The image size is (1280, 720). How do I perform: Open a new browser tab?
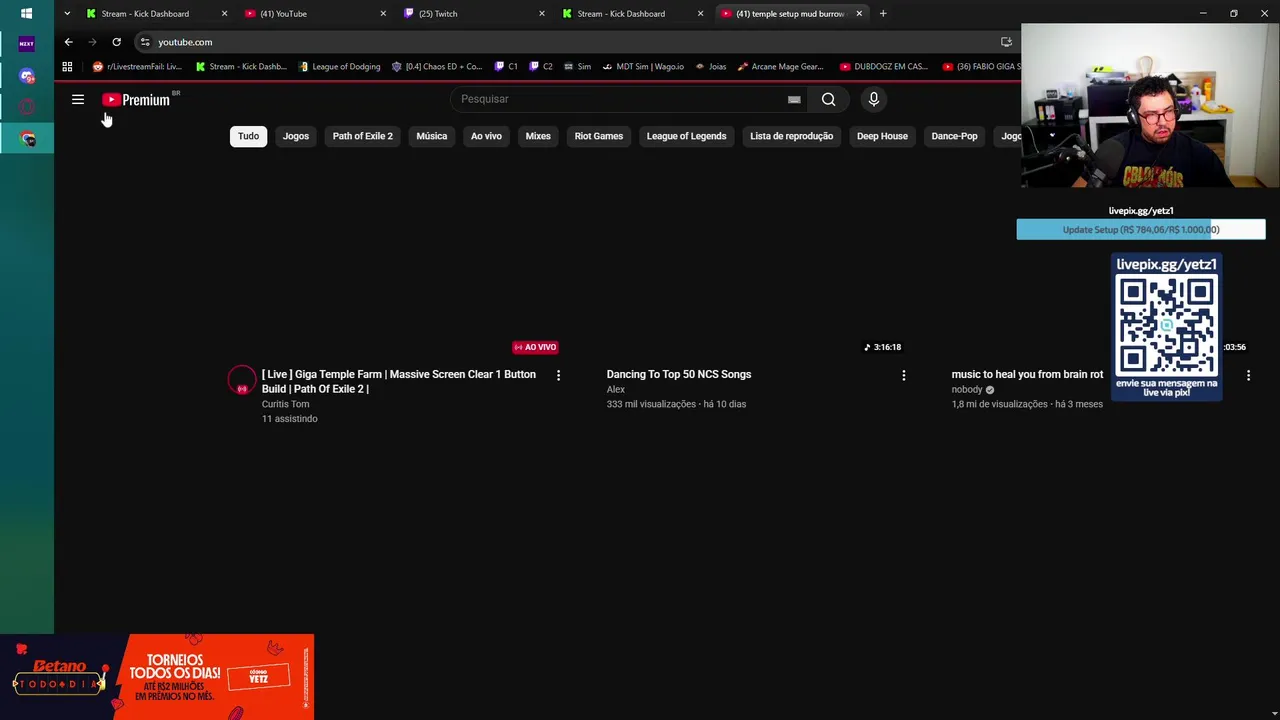coord(883,14)
